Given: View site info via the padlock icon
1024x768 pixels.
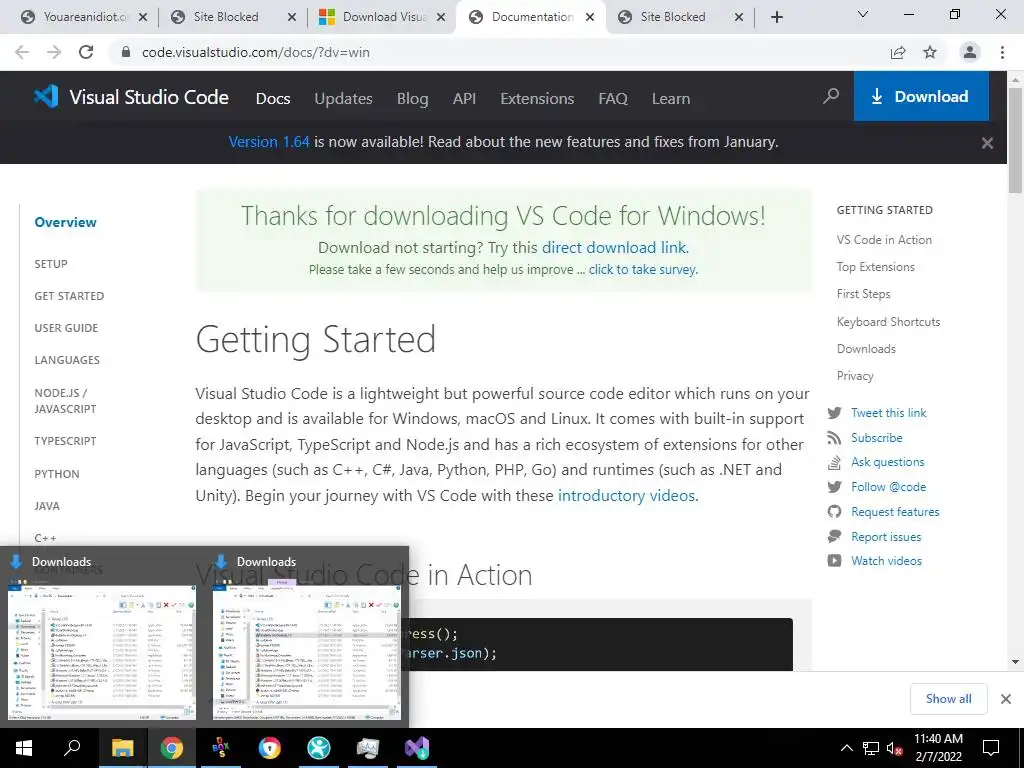Looking at the screenshot, I should [126, 52].
